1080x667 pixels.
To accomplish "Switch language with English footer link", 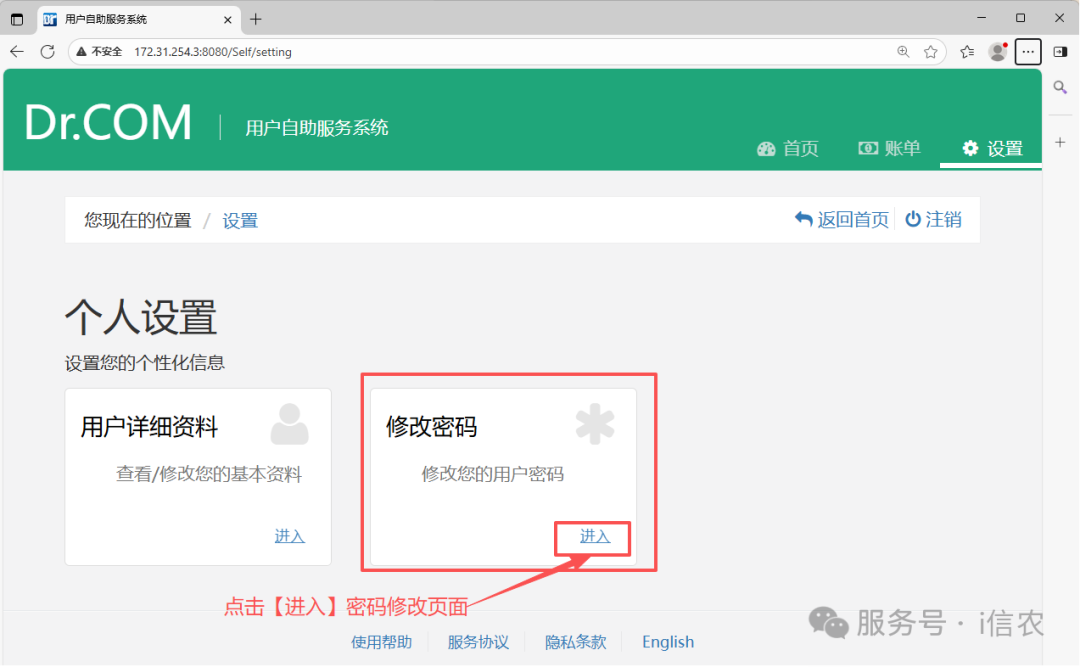I will point(667,642).
